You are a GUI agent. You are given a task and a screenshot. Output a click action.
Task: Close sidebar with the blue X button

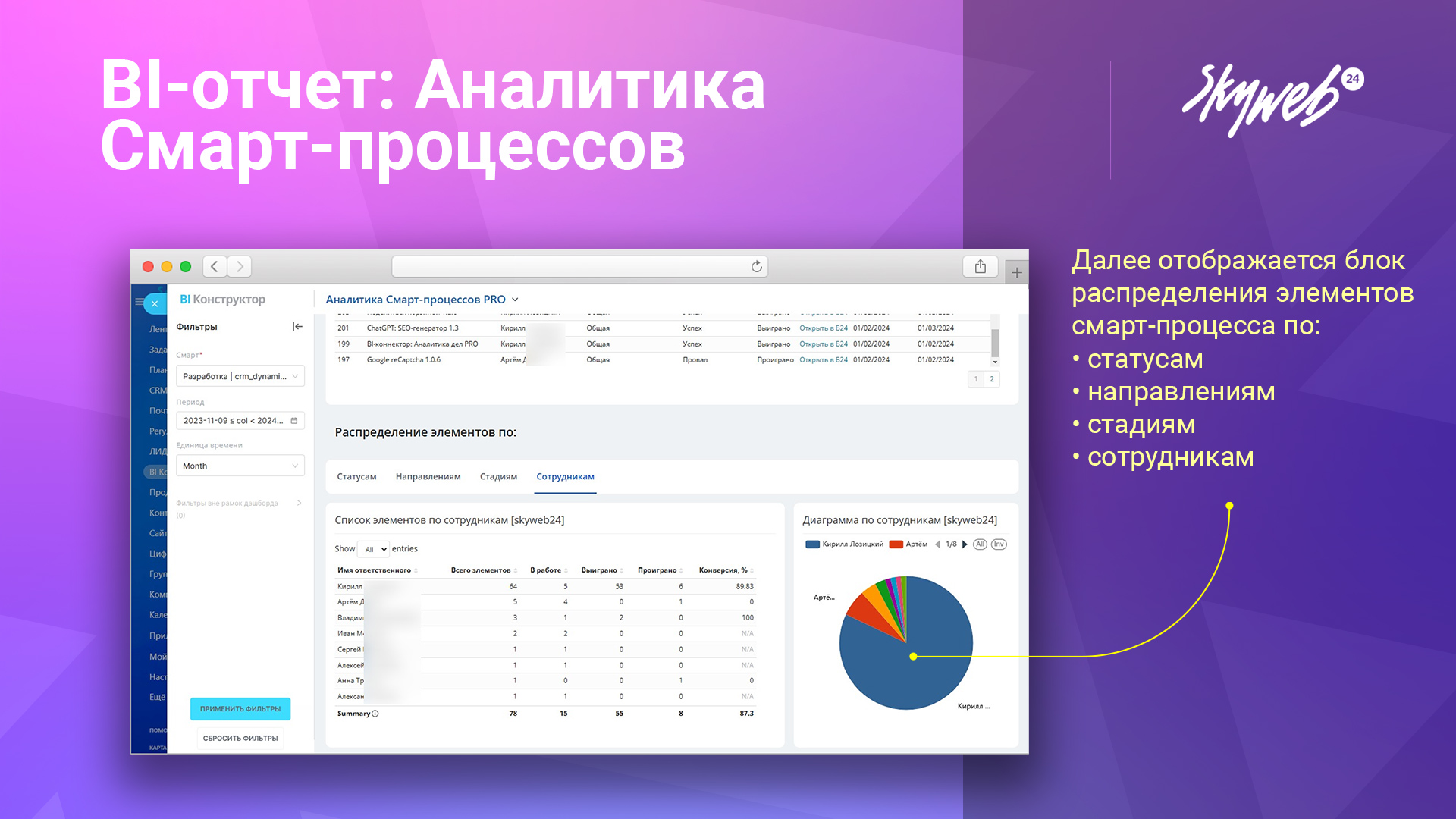click(x=155, y=303)
